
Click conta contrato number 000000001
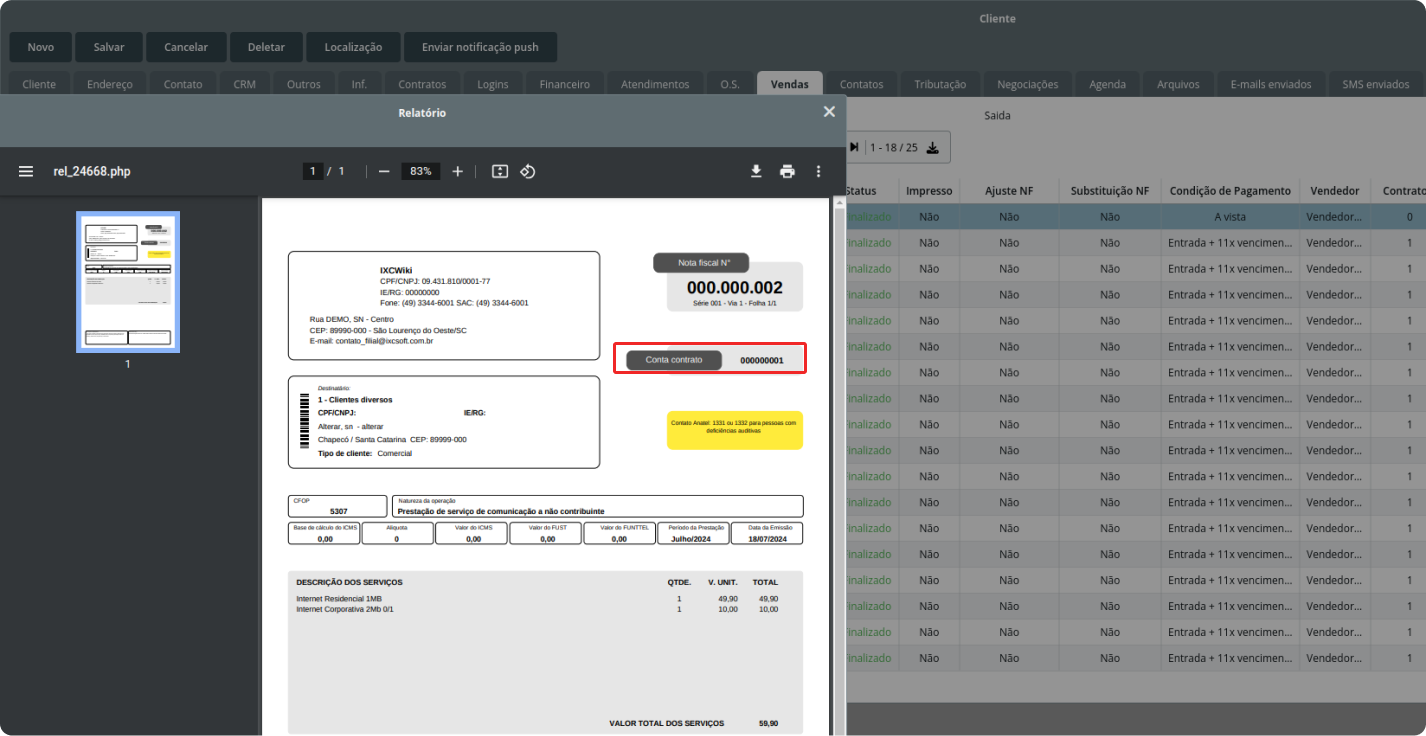(x=762, y=360)
